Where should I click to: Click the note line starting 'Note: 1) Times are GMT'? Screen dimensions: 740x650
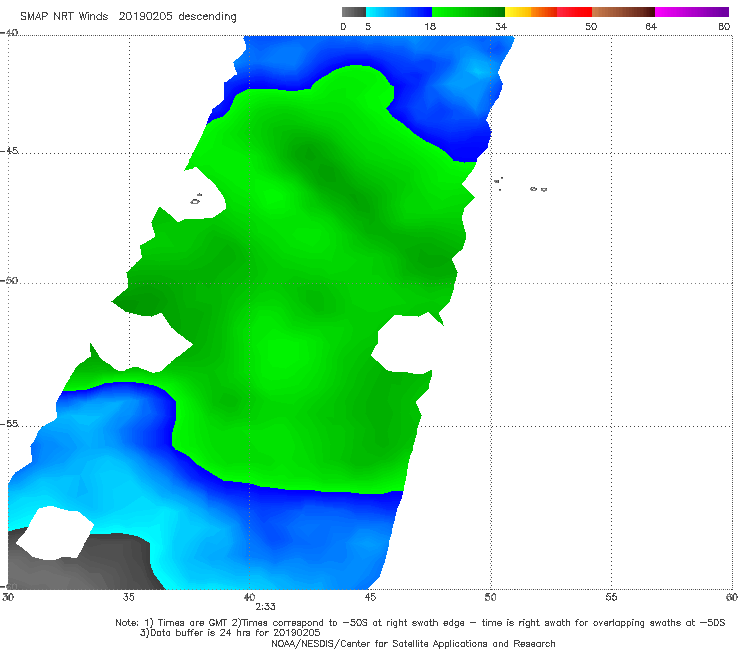point(420,623)
